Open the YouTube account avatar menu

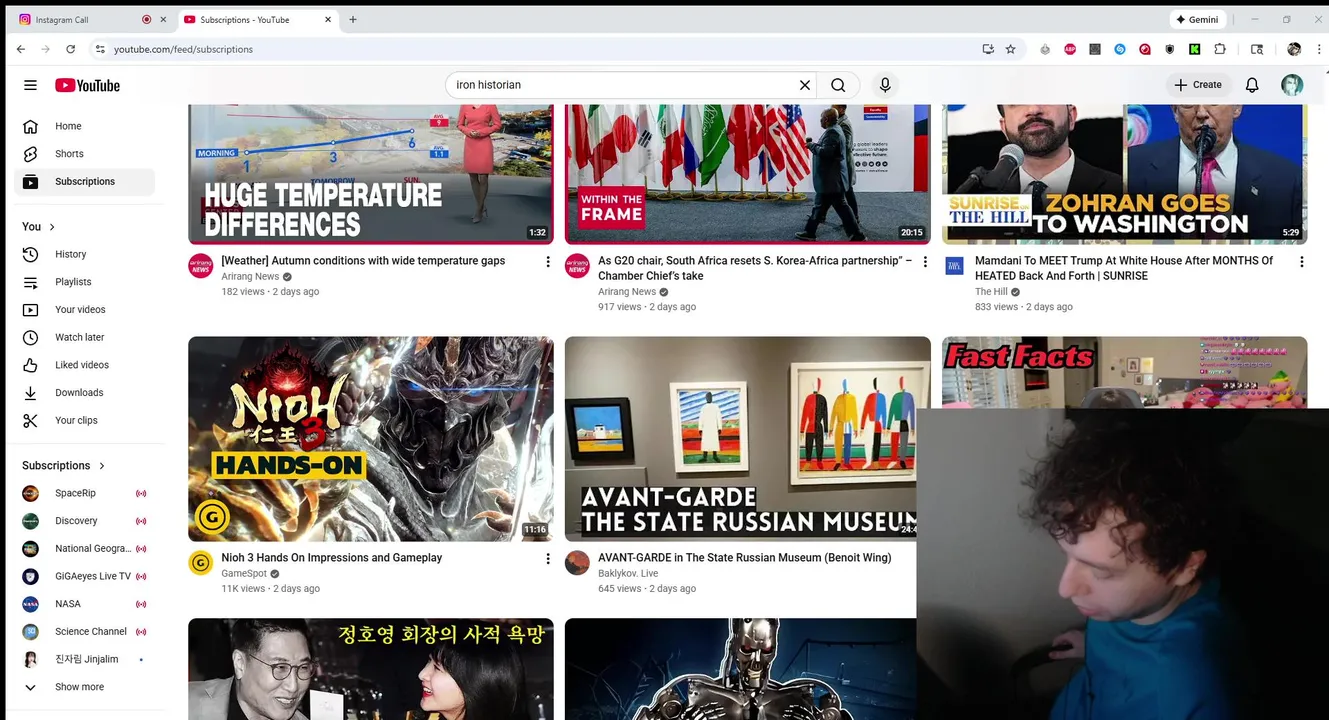click(1292, 85)
